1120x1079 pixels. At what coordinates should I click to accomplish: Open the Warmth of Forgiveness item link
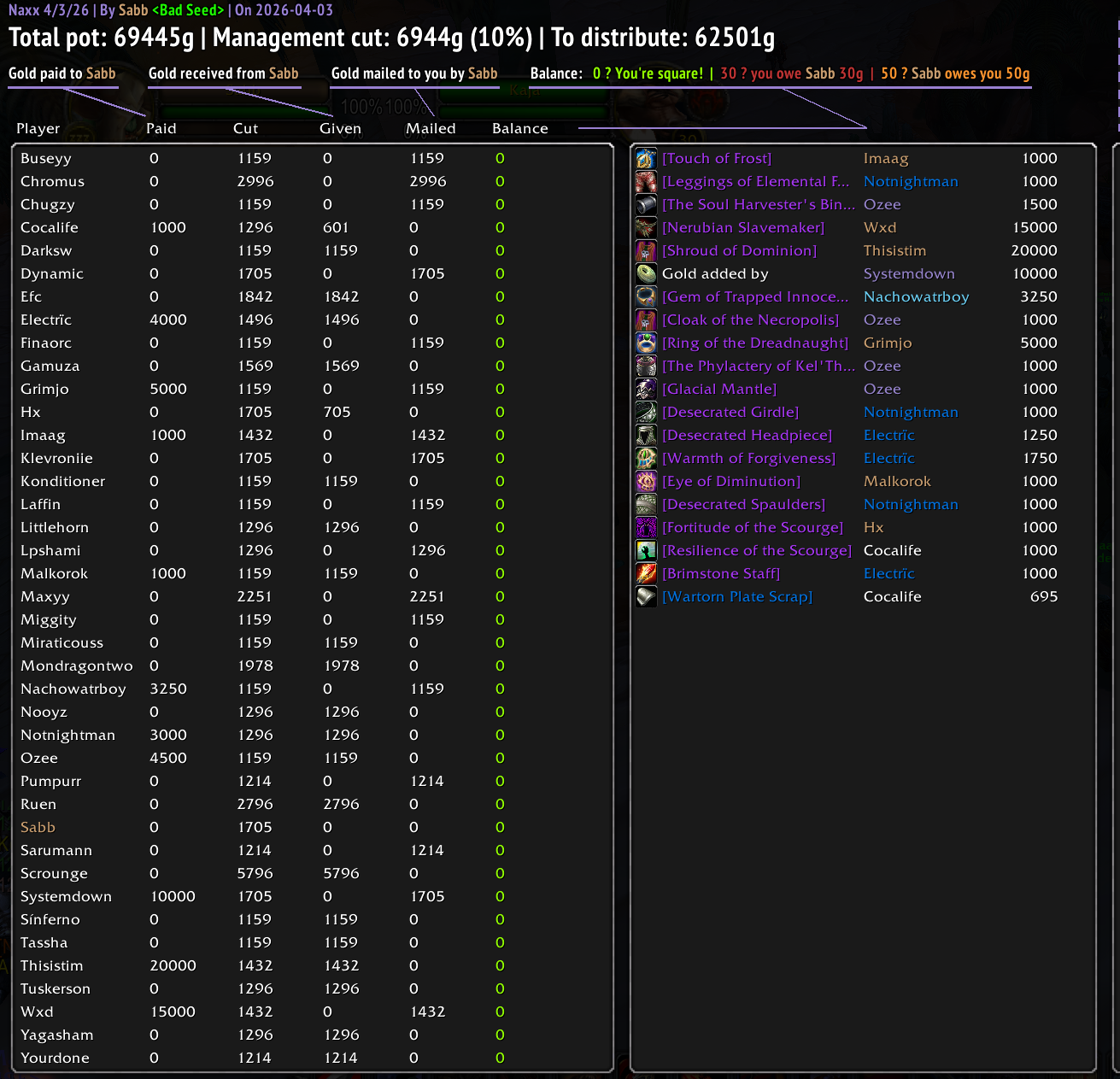pyautogui.click(x=749, y=458)
